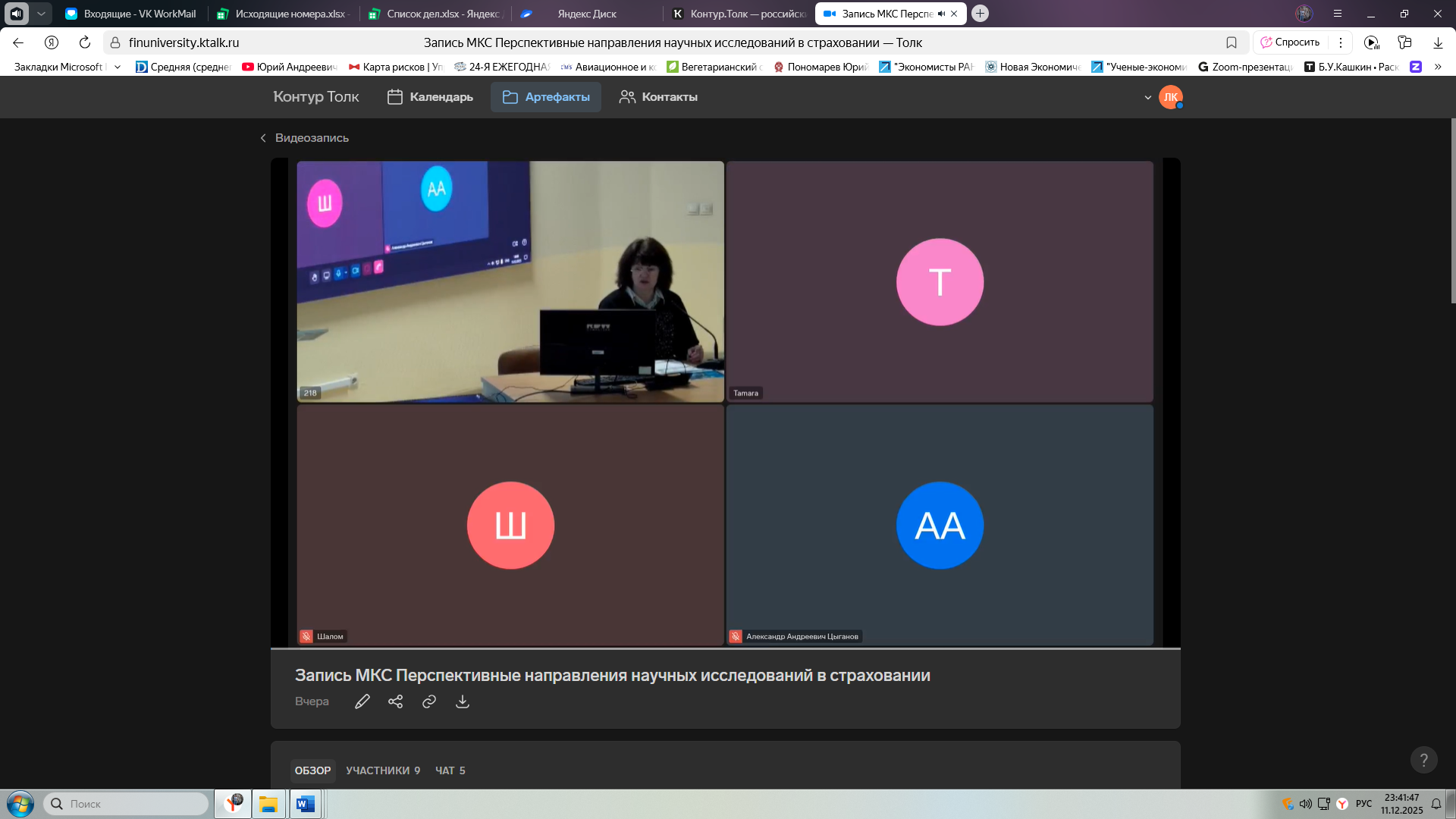Open the tab list dropdown arrow
The image size is (1456, 819).
pyautogui.click(x=41, y=14)
